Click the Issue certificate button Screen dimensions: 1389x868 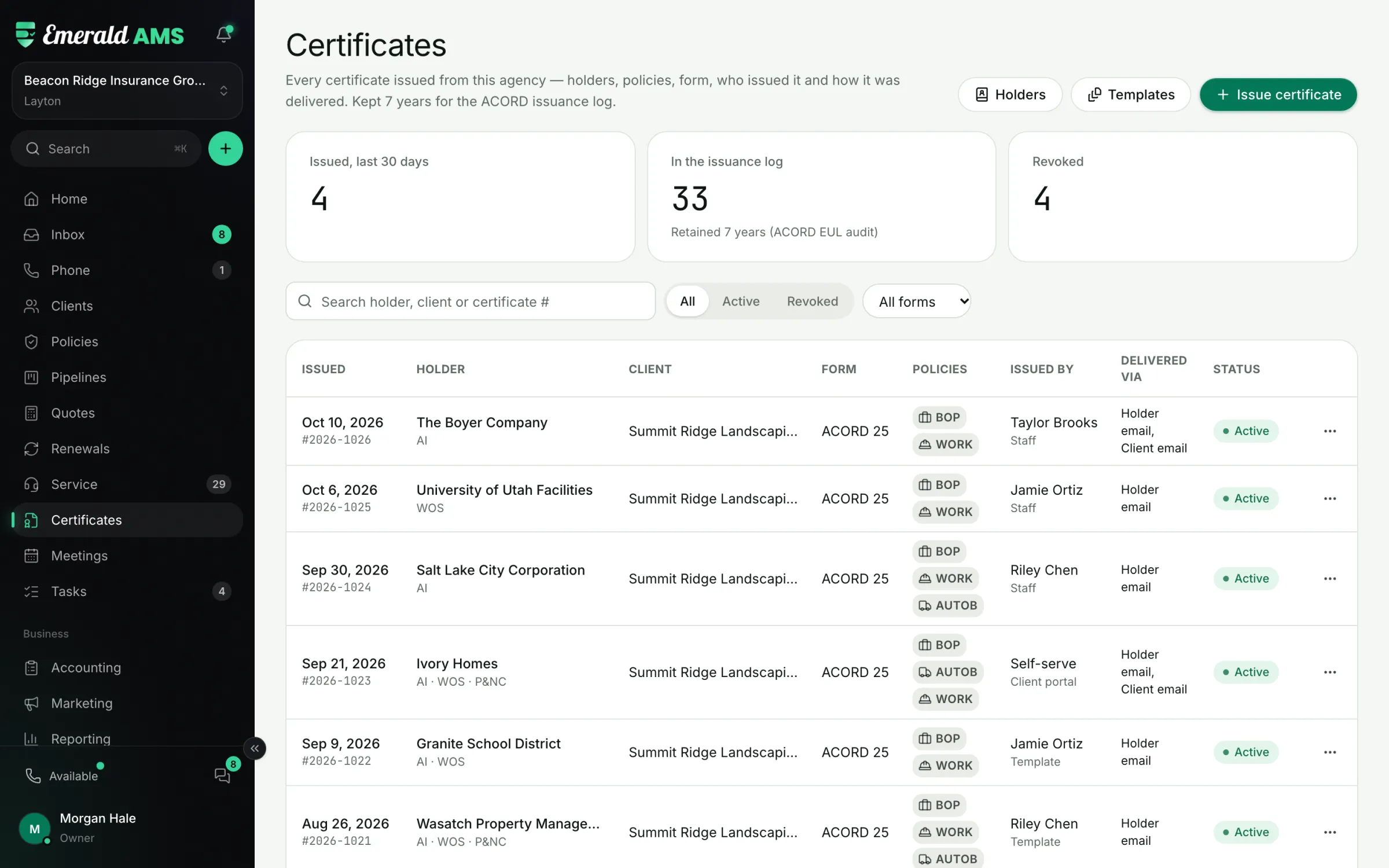1278,94
